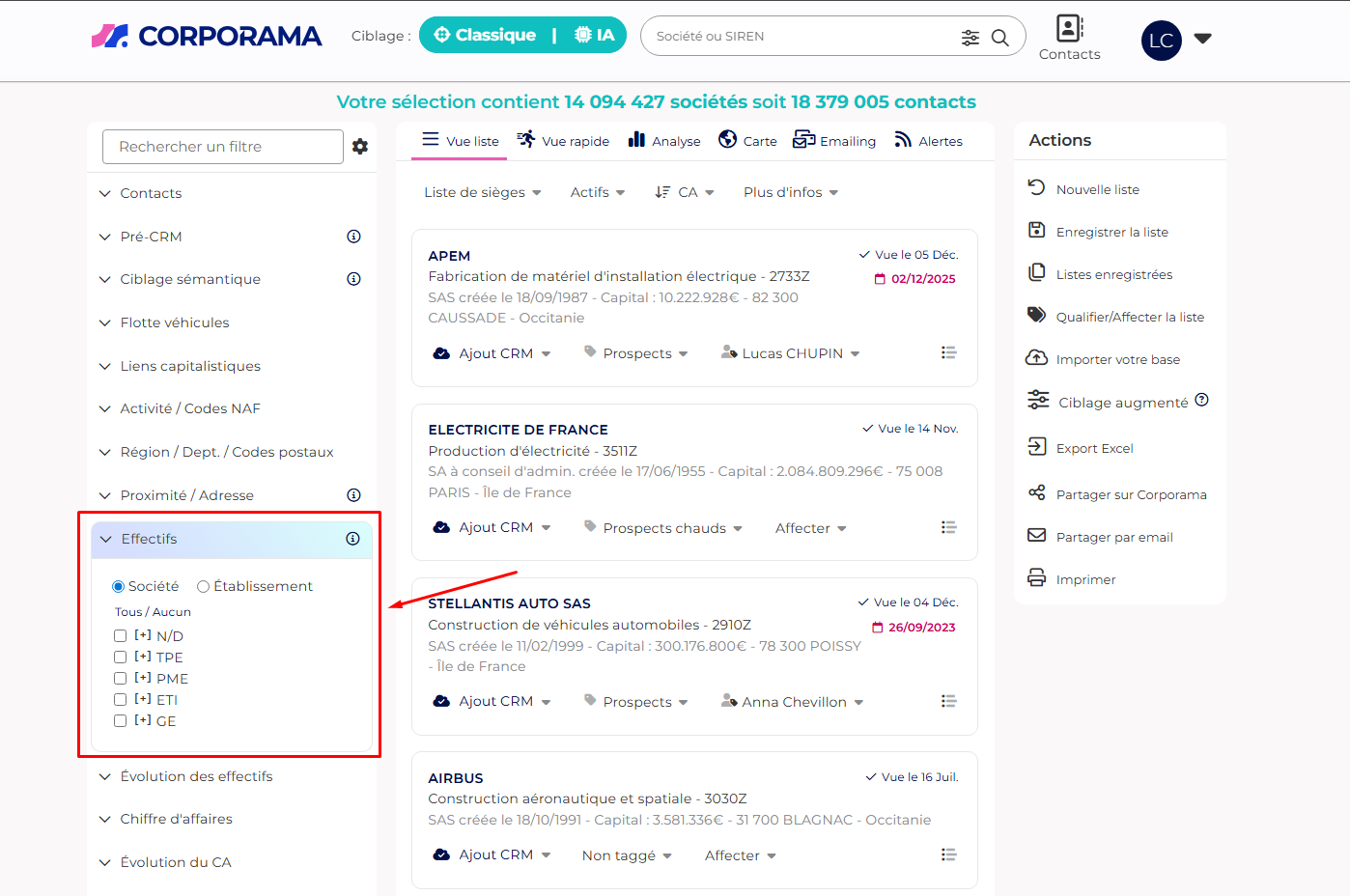Click the Rechercher un filtre field
The height and width of the screenshot is (896, 1350).
[x=222, y=147]
